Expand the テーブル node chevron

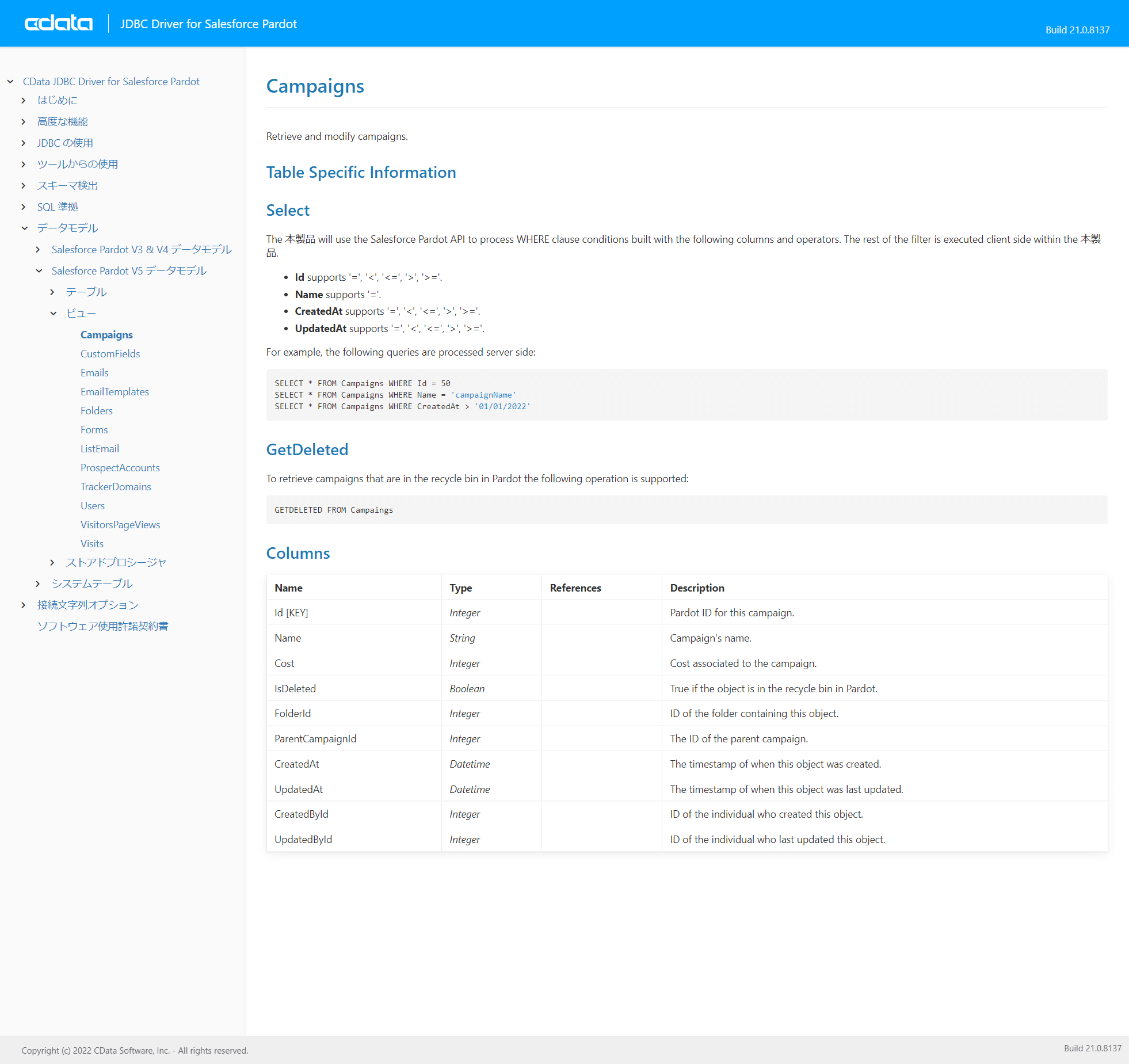(52, 292)
